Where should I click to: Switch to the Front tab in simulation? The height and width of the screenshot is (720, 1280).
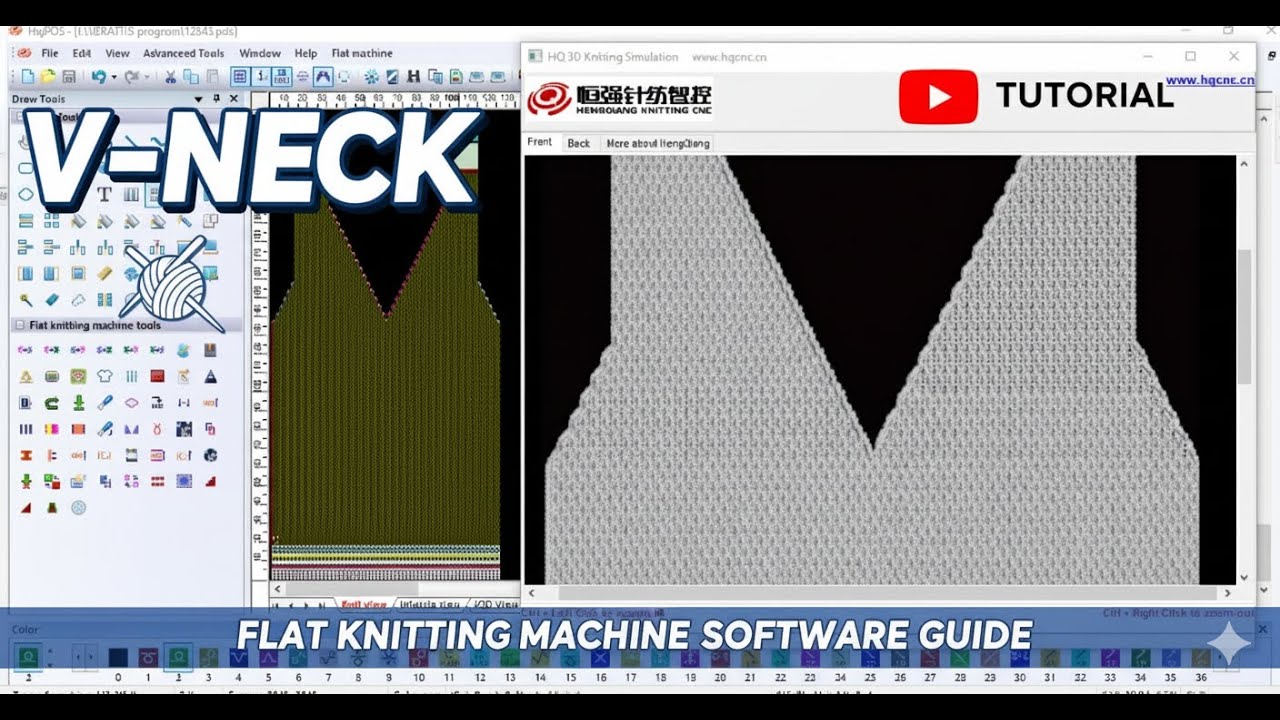click(540, 142)
